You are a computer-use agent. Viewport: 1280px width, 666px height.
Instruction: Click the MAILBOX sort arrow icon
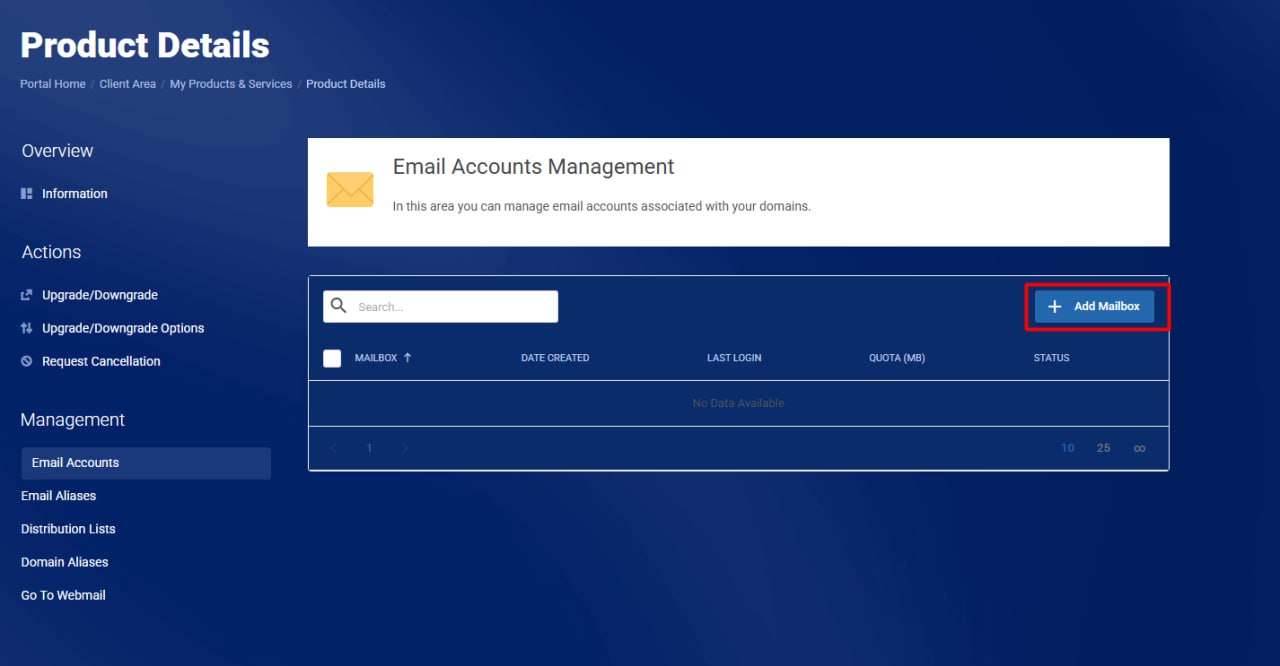407,358
